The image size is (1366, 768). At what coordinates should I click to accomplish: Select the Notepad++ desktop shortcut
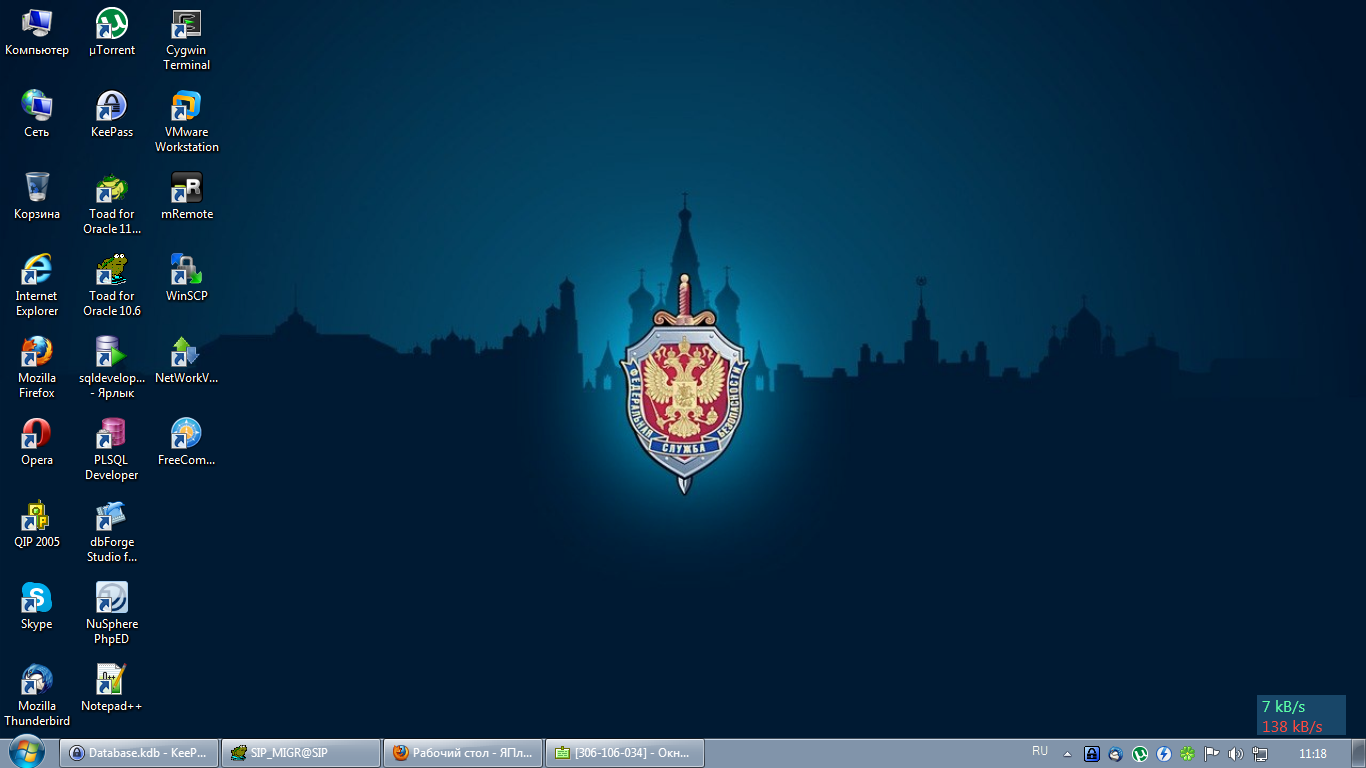click(x=112, y=688)
